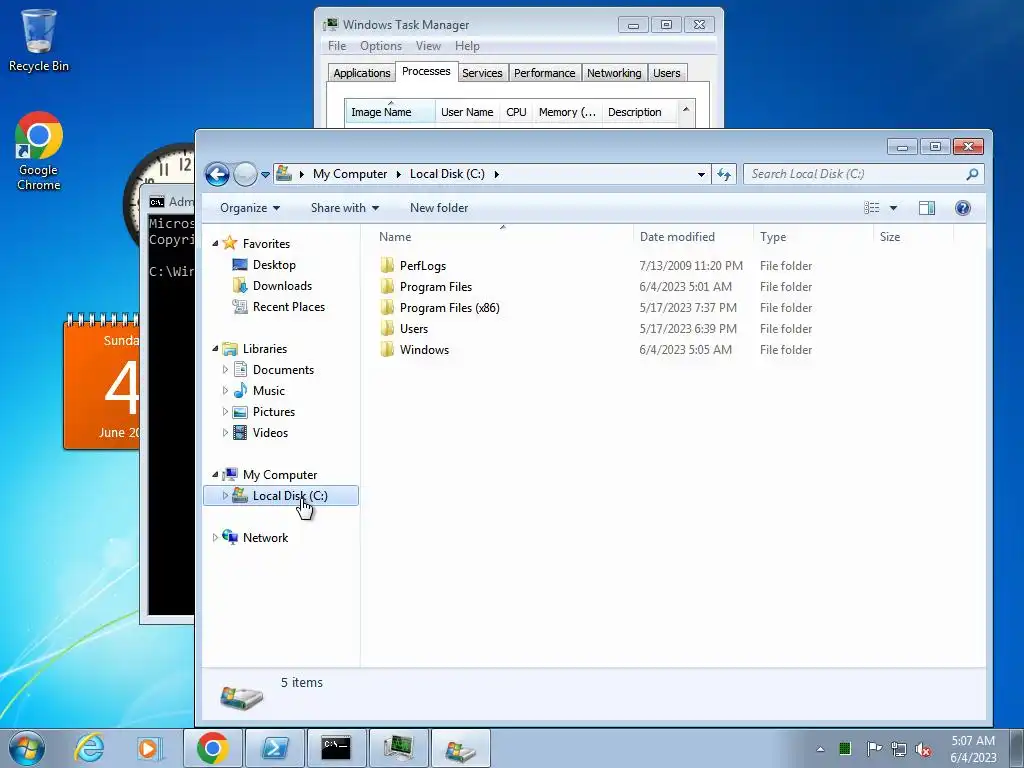The width and height of the screenshot is (1024, 768).
Task: Focus the Search Local Disk (C:) field
Action: coord(863,174)
